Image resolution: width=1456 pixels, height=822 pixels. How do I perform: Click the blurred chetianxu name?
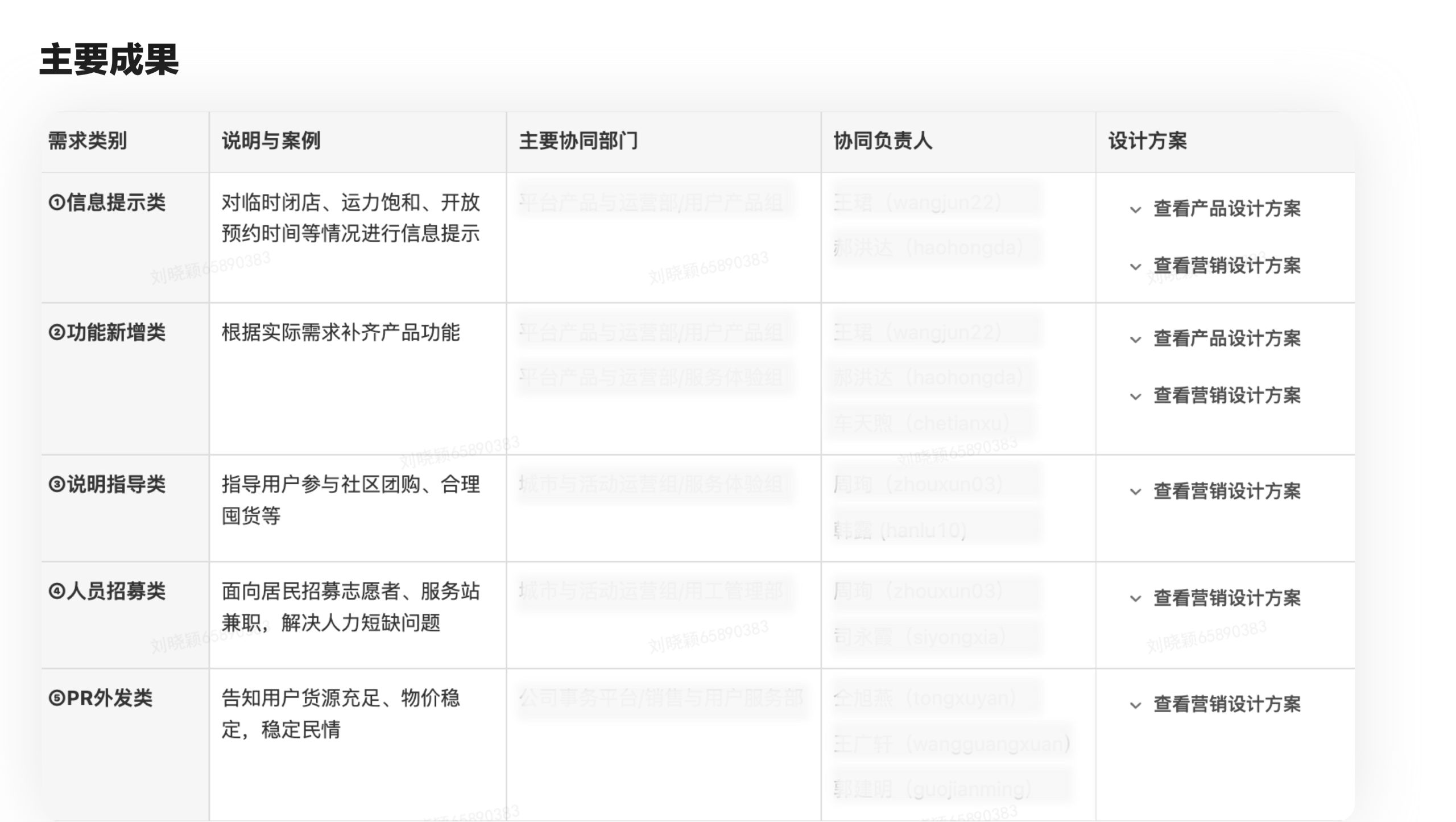[922, 423]
